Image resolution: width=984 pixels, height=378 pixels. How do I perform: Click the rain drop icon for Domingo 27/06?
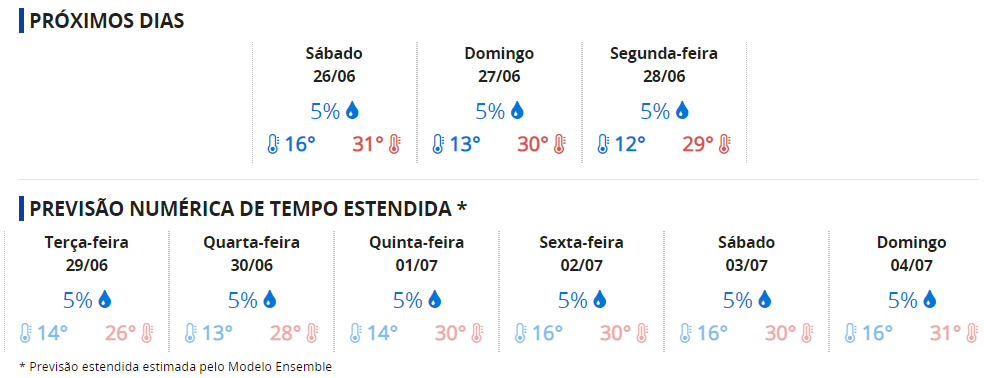click(517, 111)
